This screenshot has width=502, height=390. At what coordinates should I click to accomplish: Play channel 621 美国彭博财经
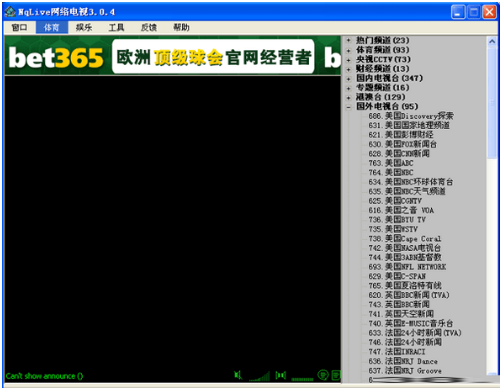[401, 135]
